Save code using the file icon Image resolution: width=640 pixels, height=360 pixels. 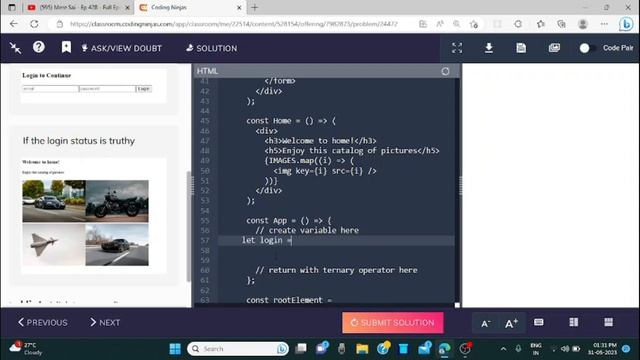[521, 48]
